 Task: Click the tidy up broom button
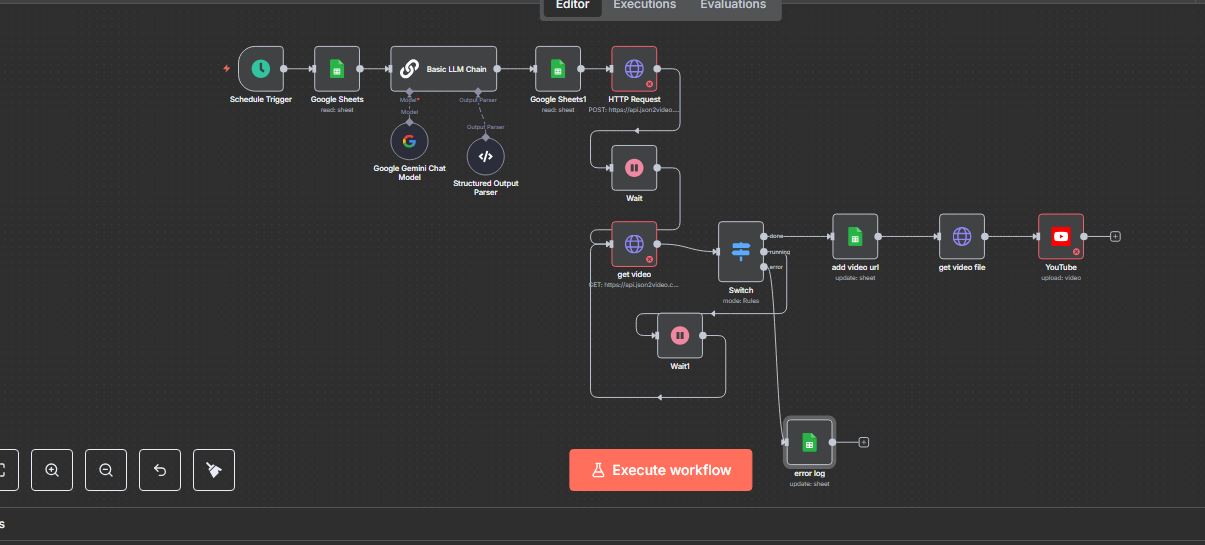point(214,470)
